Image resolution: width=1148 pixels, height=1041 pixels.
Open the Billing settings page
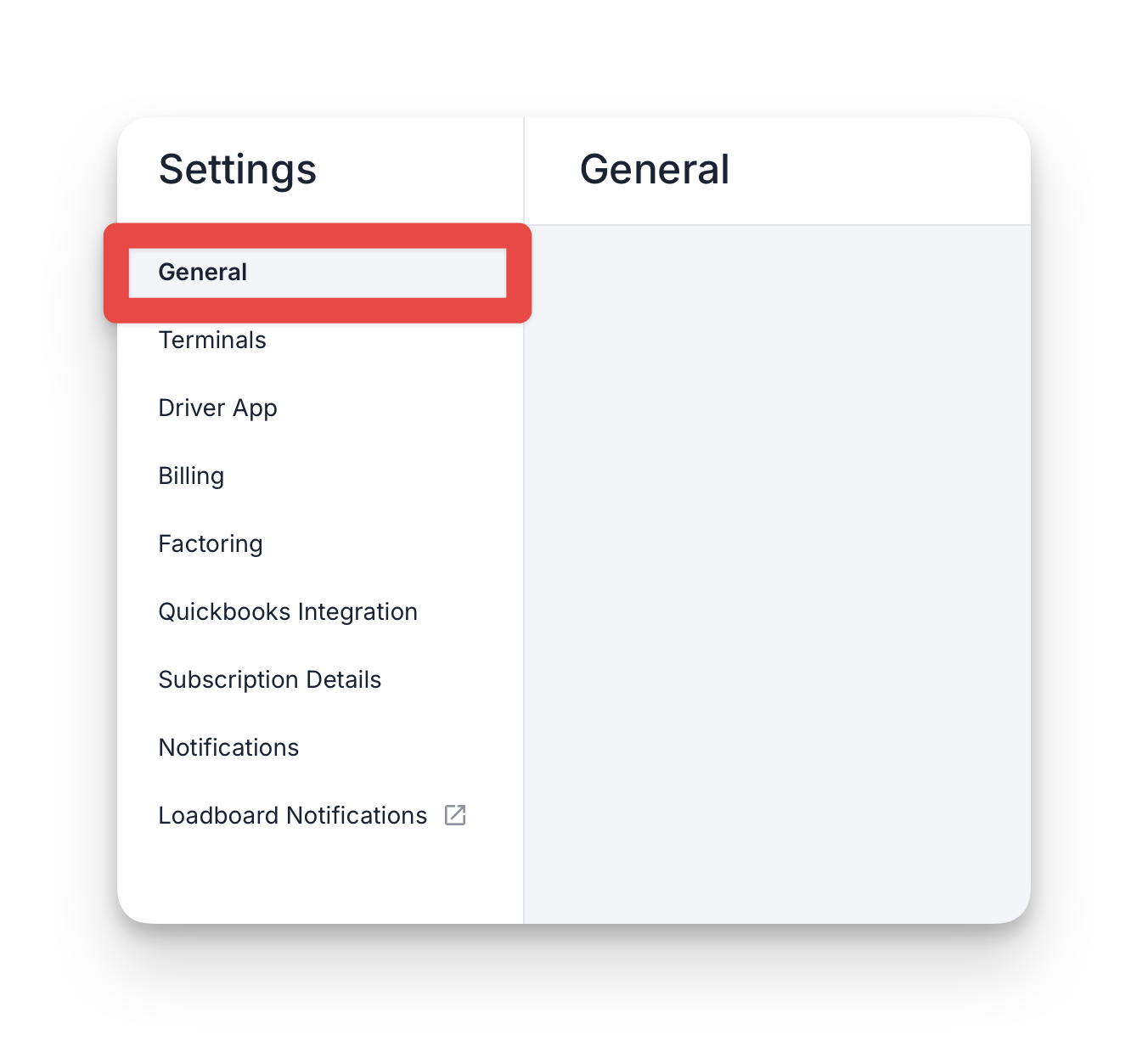pos(191,476)
